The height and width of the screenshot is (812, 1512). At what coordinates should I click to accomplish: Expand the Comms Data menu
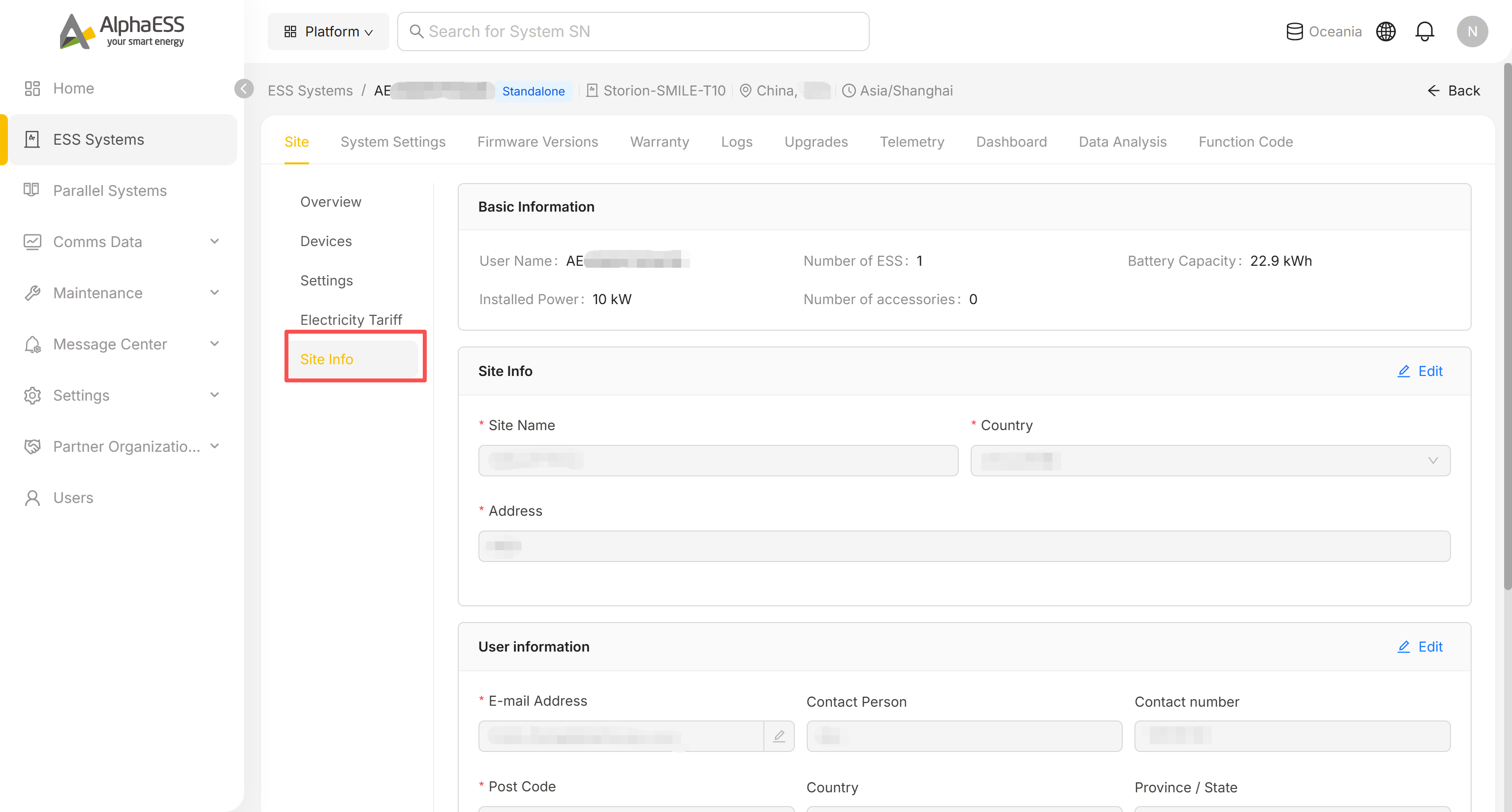[x=122, y=242]
